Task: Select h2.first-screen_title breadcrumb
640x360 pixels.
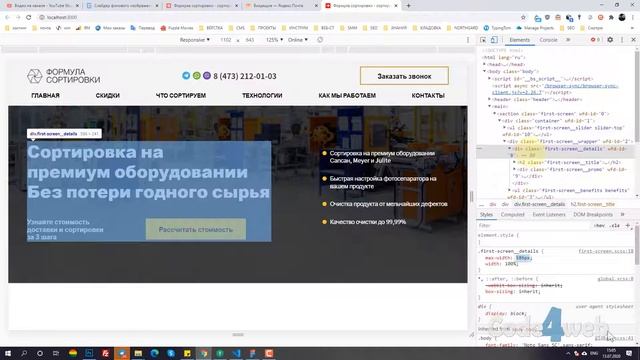Action: (593, 204)
